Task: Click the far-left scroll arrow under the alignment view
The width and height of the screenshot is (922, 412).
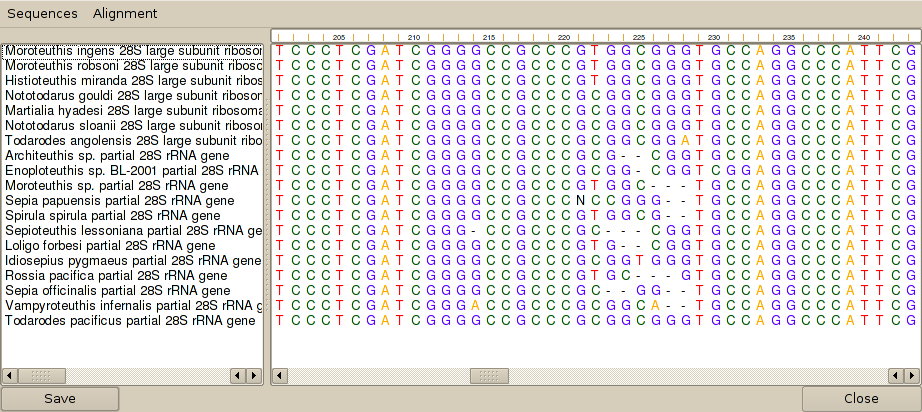Action: 279,375
